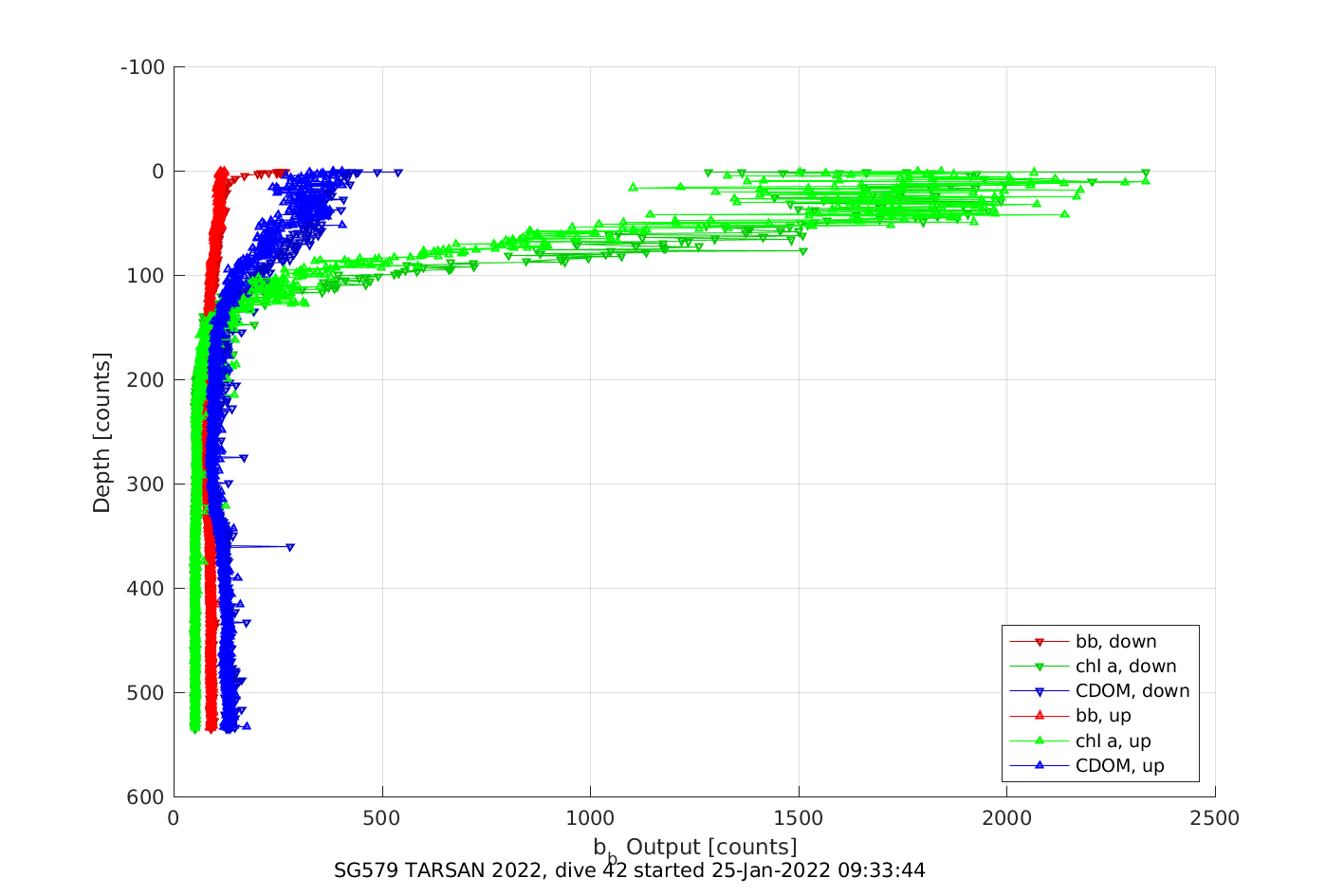Click the x-axis tick label 2500

coord(1215,818)
